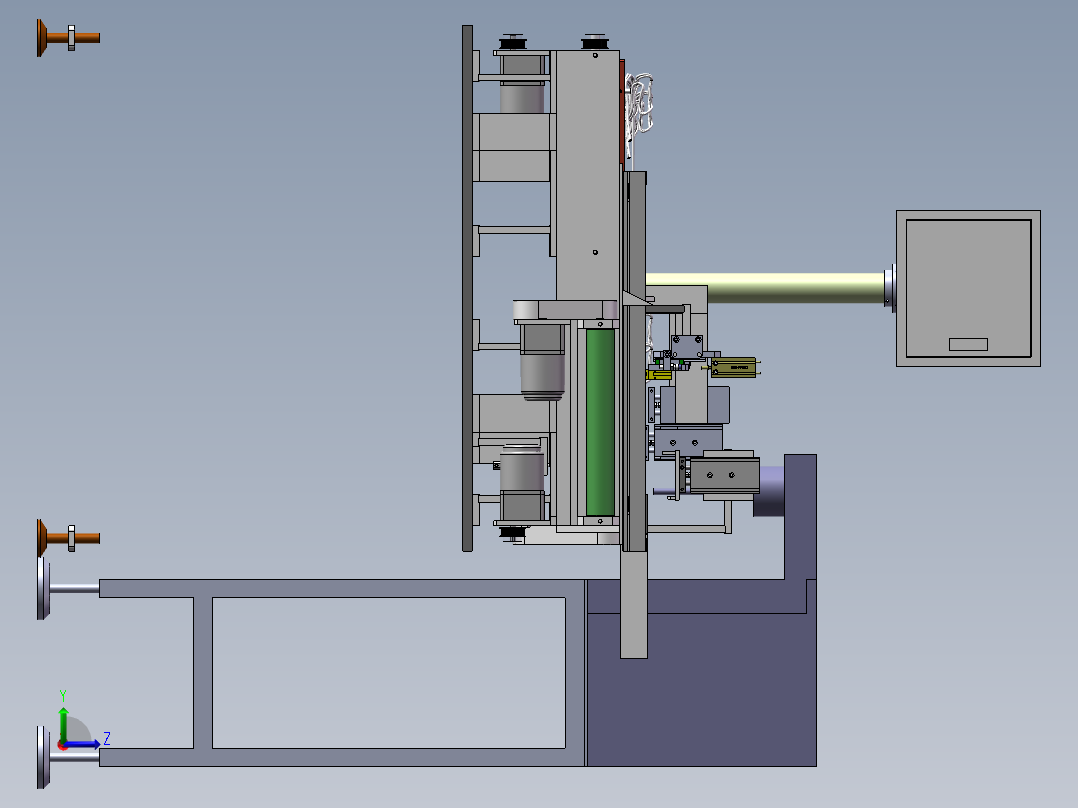Select the olive pneumatic cylinder with label
Image resolution: width=1078 pixels, height=808 pixels.
tap(733, 367)
